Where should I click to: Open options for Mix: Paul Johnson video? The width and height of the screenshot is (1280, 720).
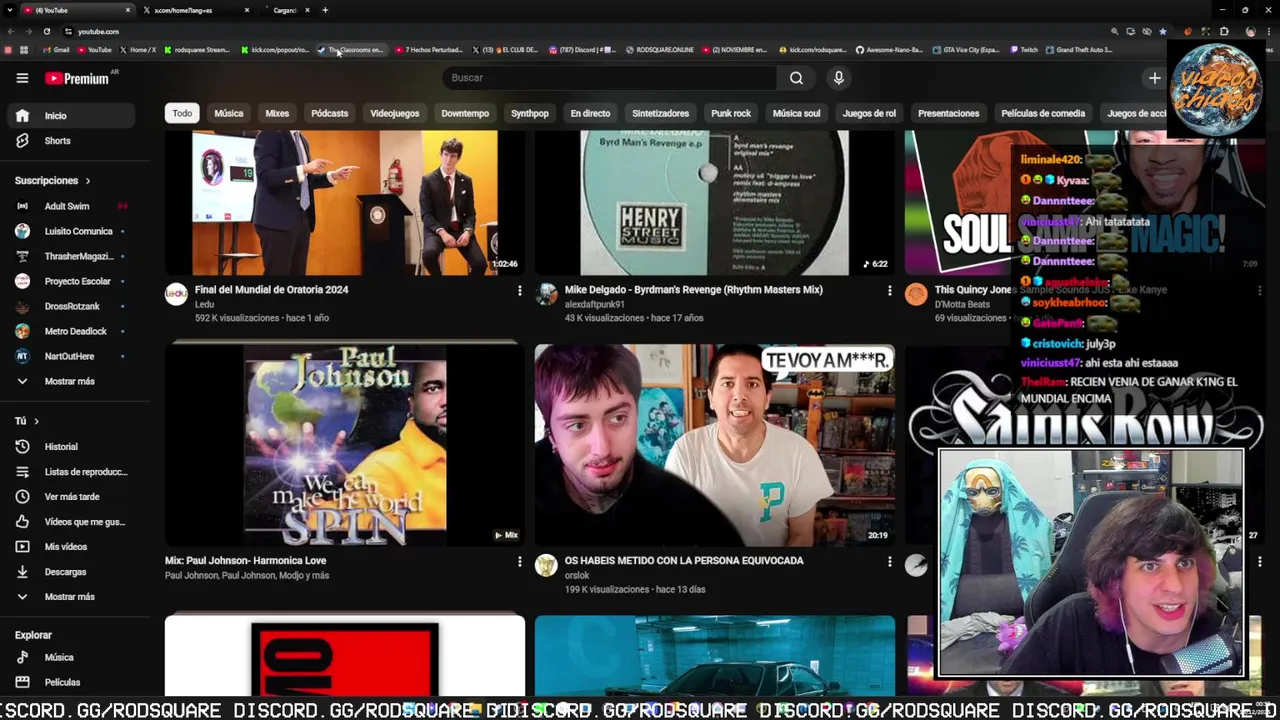[x=519, y=562]
